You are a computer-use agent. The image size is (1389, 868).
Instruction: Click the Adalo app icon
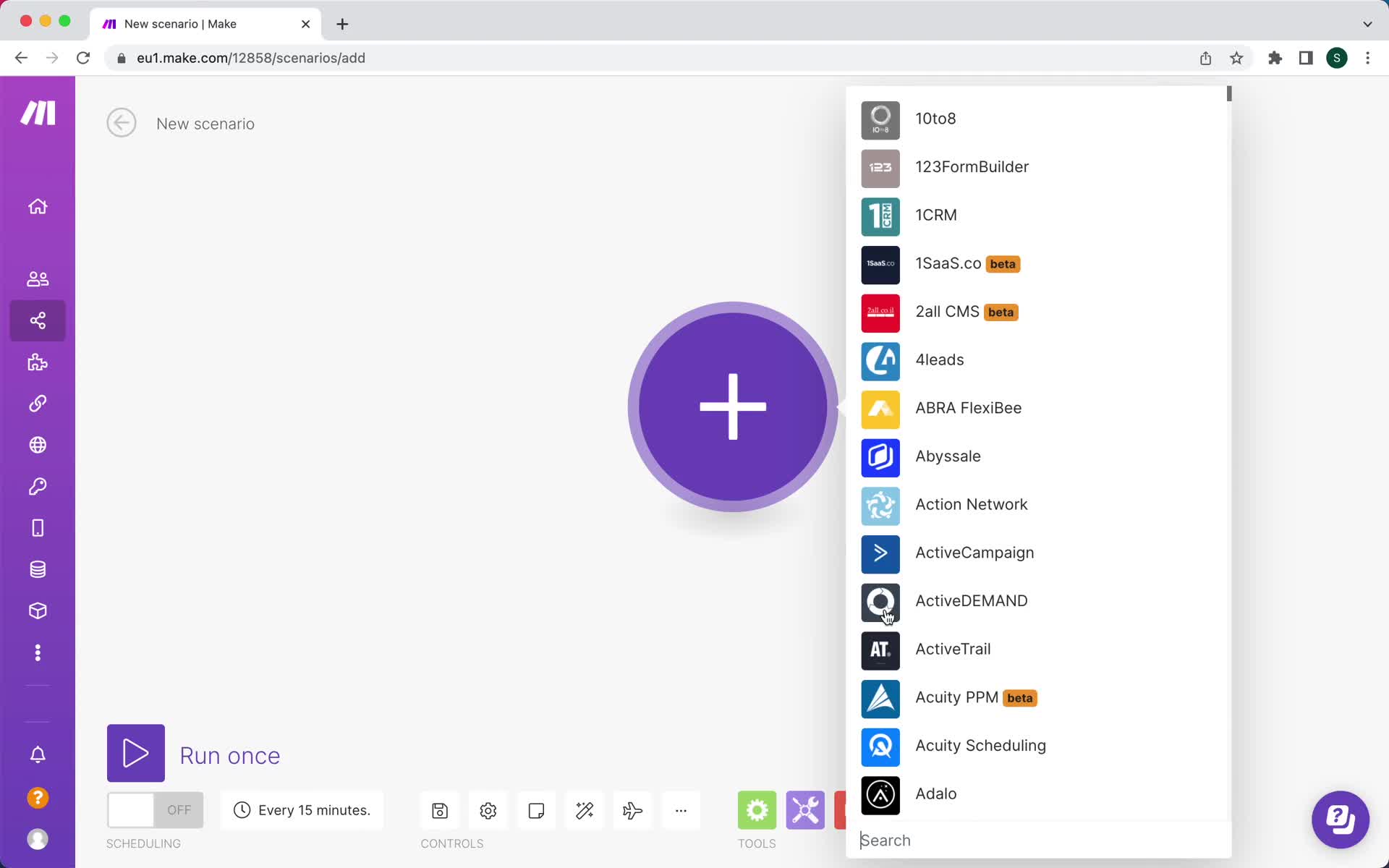880,795
